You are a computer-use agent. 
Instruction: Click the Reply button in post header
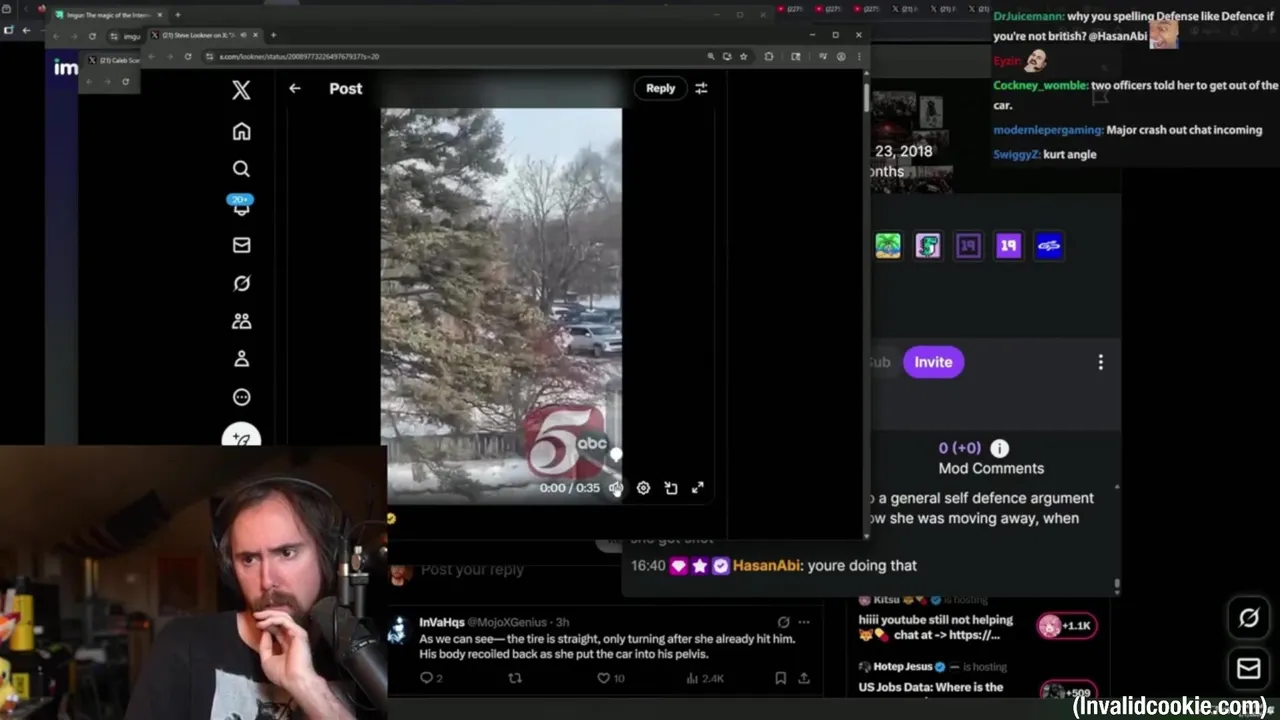point(660,88)
